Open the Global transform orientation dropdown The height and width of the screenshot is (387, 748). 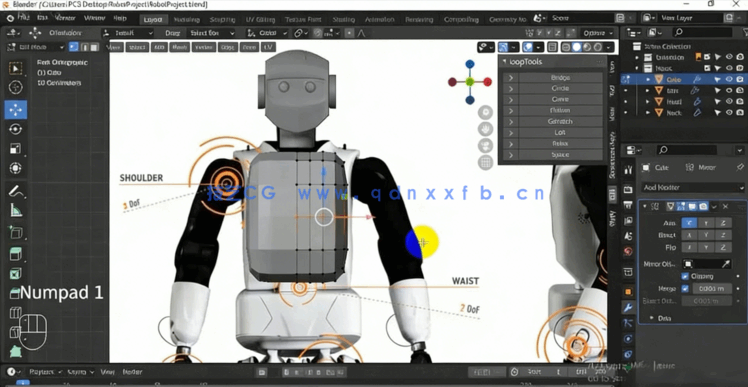(267, 33)
